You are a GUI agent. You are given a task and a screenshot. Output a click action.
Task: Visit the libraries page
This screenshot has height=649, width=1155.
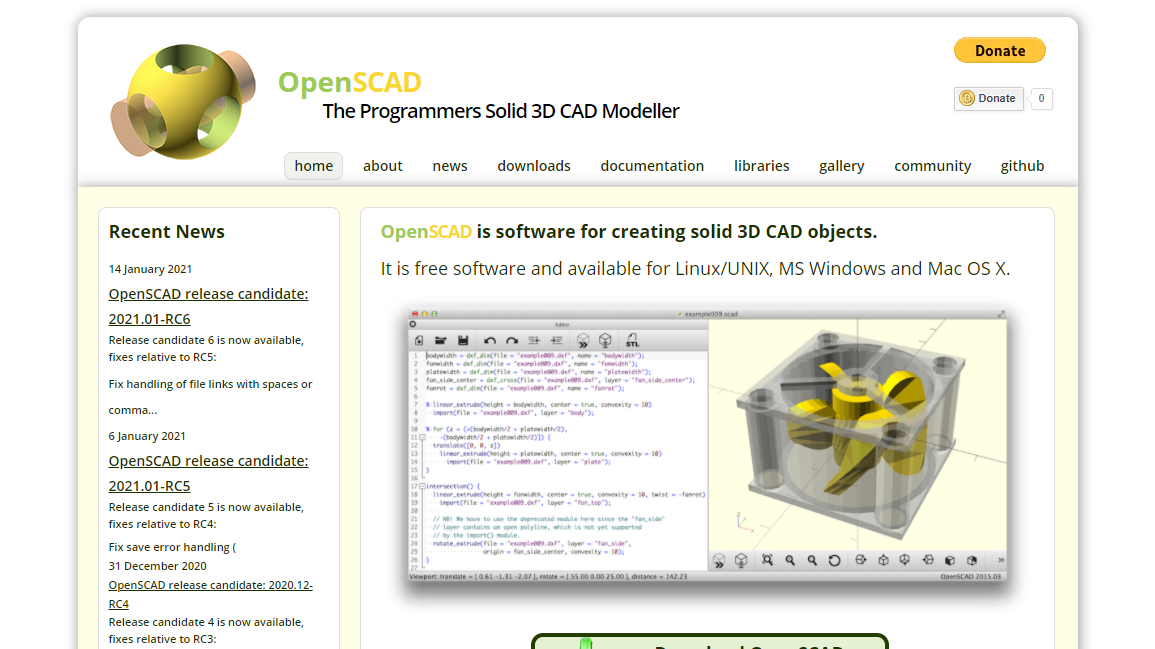coord(762,166)
